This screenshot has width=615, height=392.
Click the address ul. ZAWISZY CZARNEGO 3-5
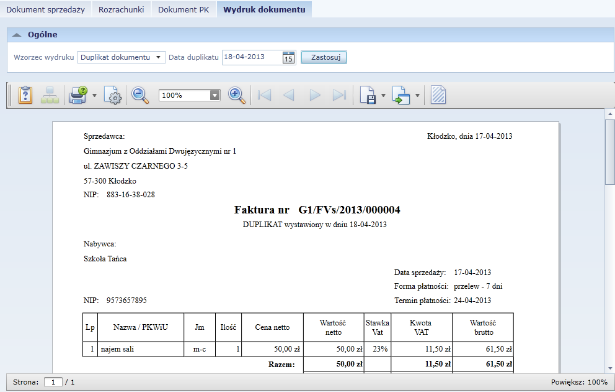[135, 166]
